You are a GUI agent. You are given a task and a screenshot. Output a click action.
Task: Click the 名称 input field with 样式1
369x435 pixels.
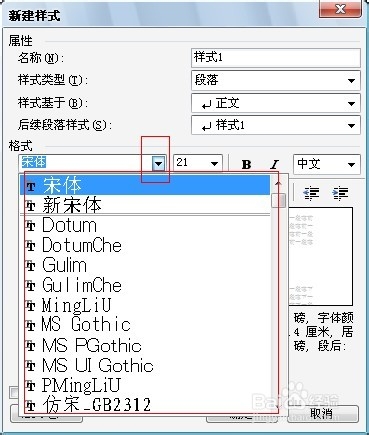pyautogui.click(x=276, y=58)
